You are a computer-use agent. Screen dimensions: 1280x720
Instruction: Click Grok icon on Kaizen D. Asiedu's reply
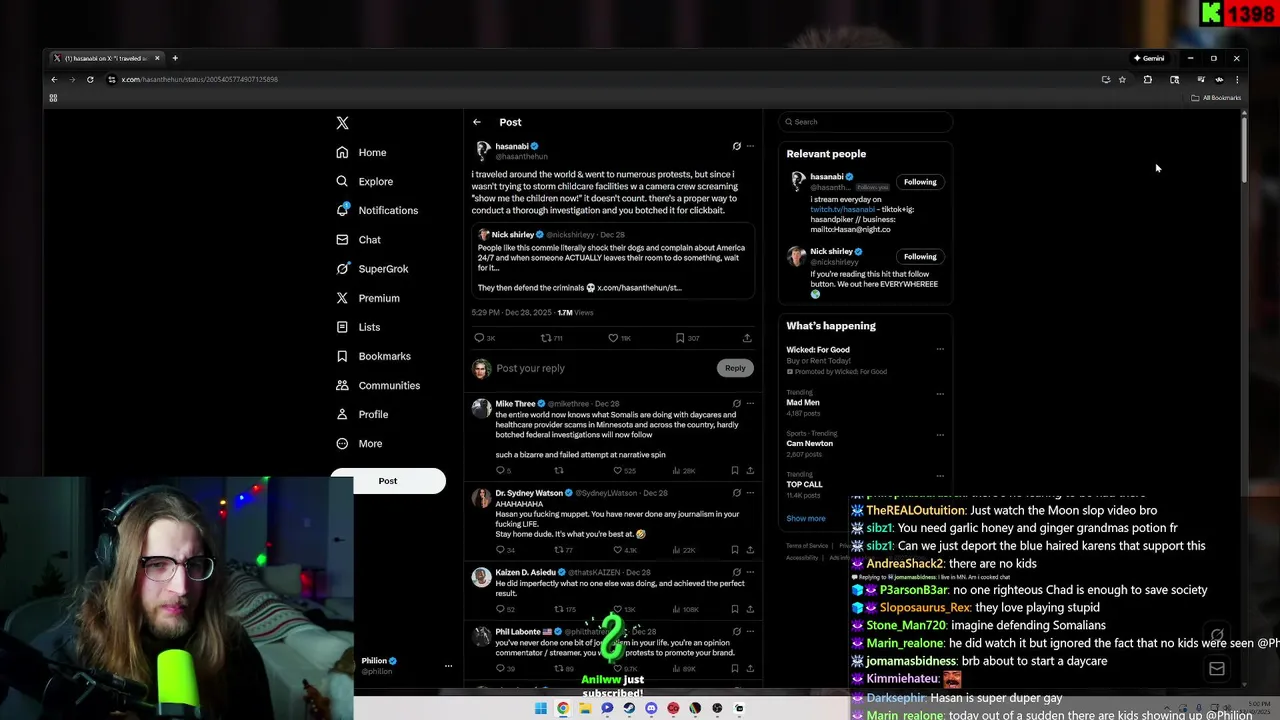(x=737, y=573)
